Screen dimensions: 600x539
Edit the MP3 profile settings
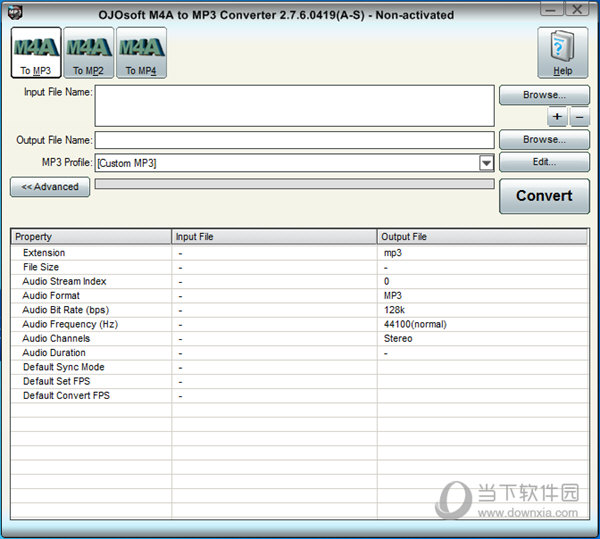544,162
